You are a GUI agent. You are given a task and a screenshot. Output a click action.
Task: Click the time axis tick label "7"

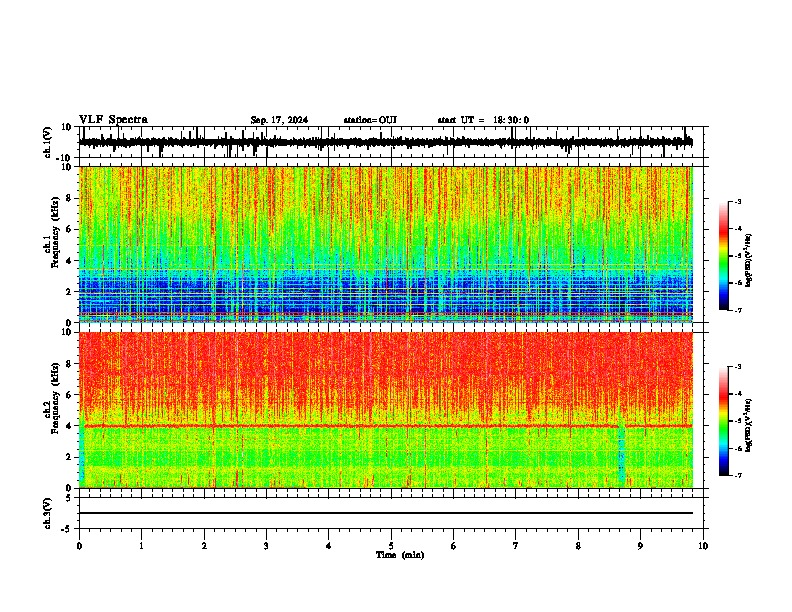516,546
